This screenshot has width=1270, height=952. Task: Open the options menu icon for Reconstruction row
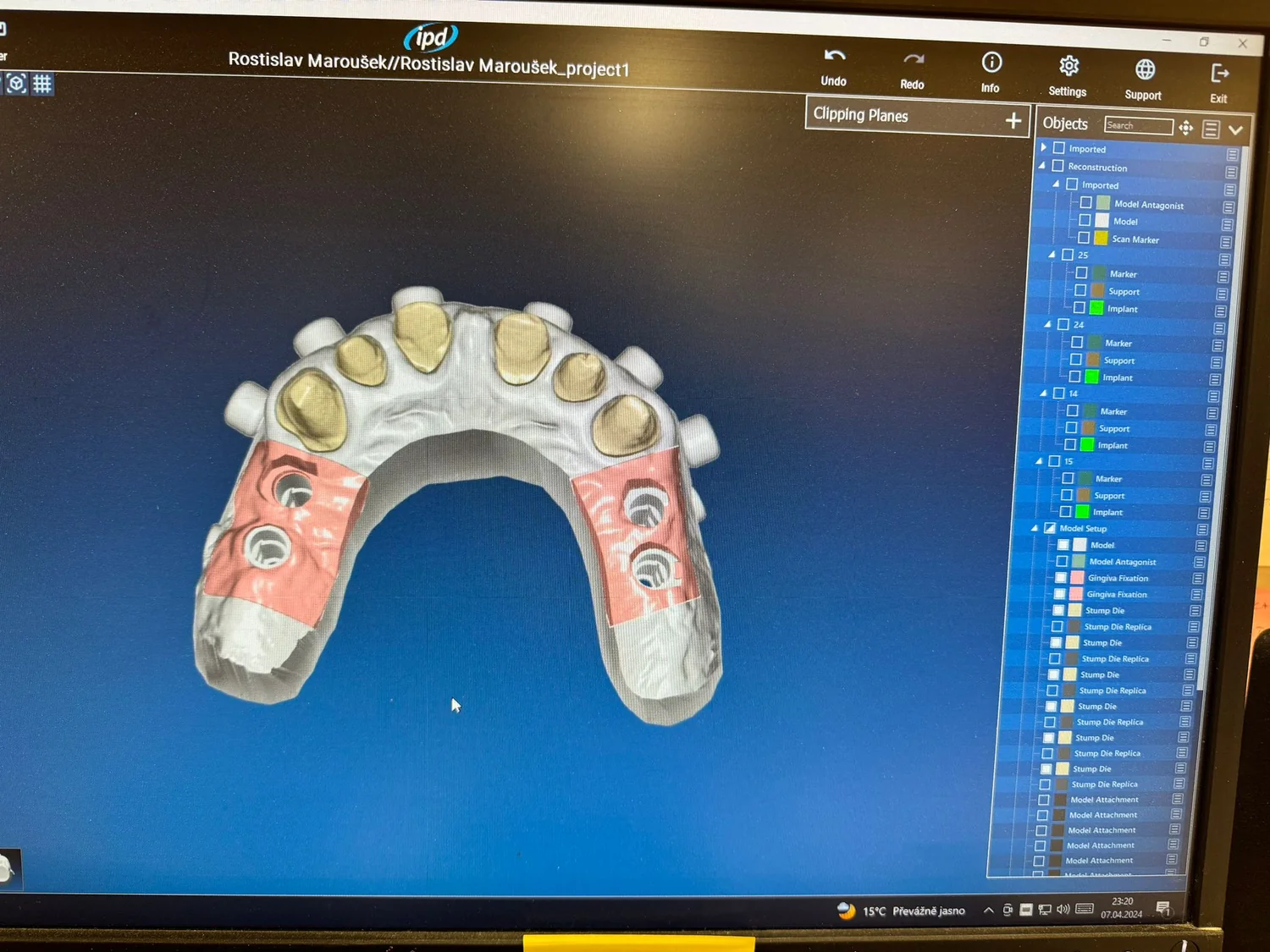pyautogui.click(x=1230, y=172)
